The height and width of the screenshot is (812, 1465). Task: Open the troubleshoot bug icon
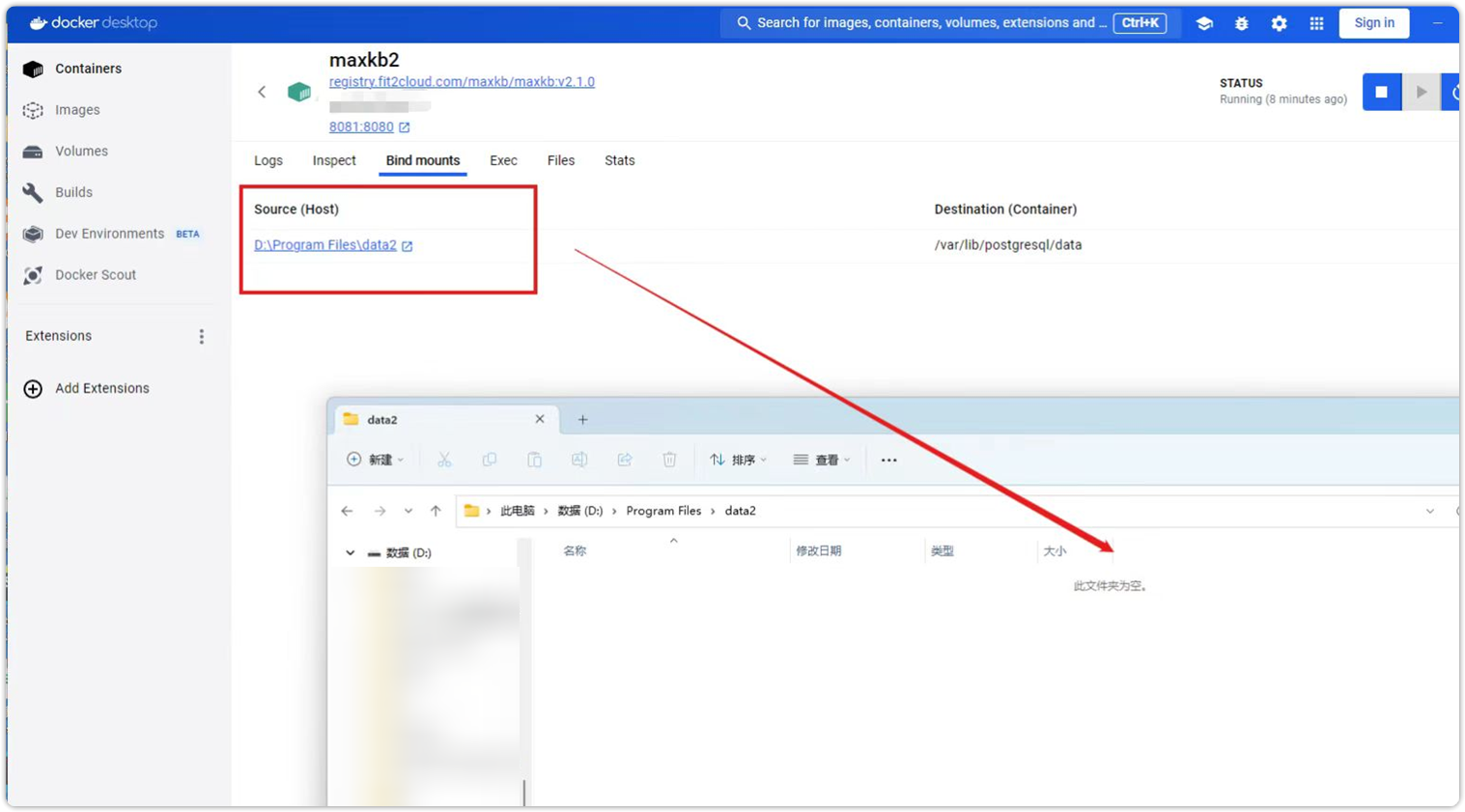pos(1242,23)
